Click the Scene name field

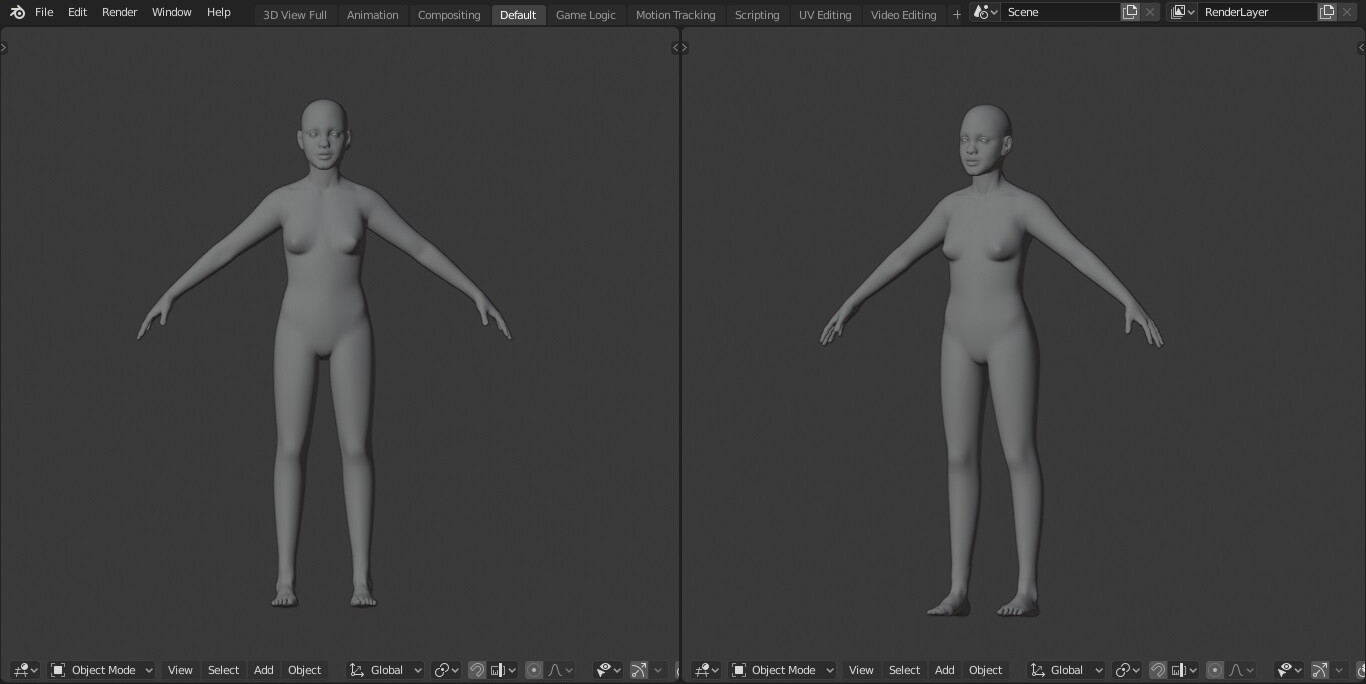[x=1060, y=12]
